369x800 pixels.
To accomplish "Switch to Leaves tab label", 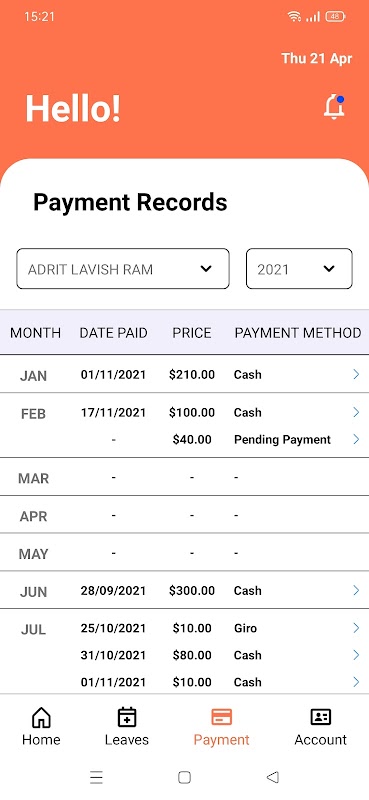I will (127, 740).
